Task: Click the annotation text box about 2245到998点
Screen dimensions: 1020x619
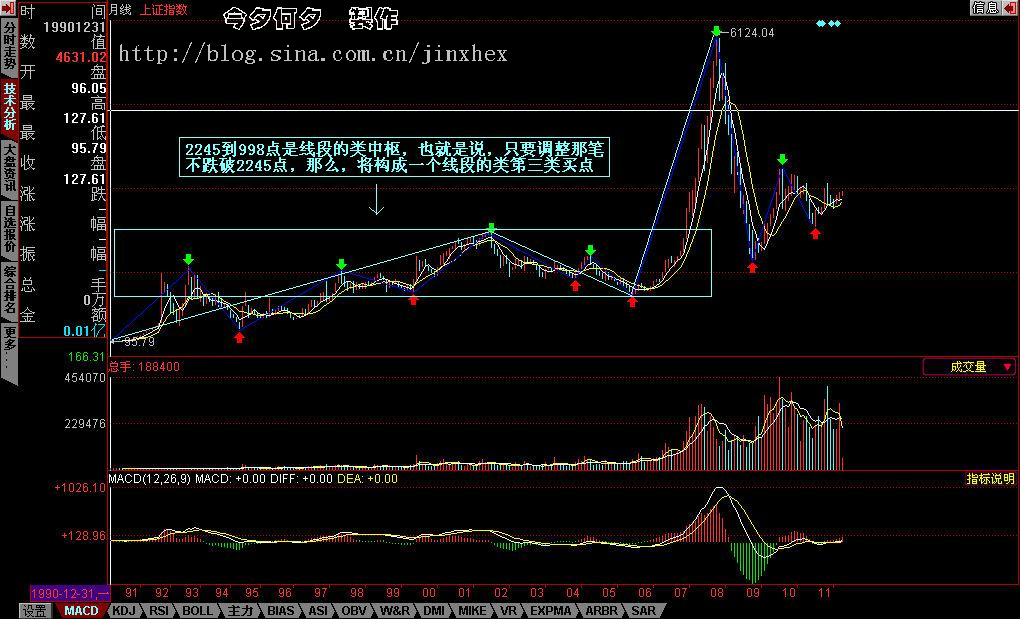Action: point(394,157)
